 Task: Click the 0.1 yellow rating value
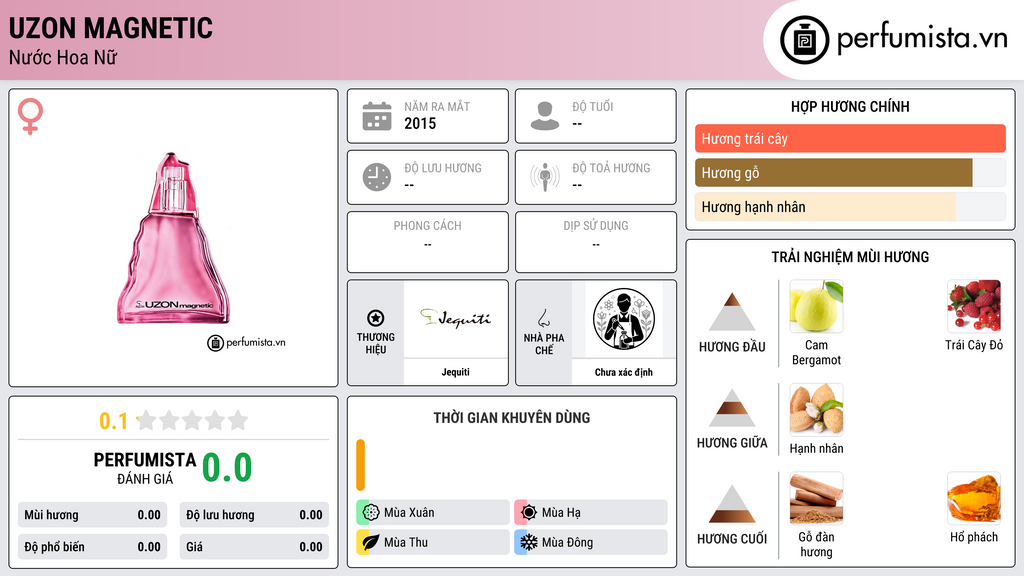(114, 421)
